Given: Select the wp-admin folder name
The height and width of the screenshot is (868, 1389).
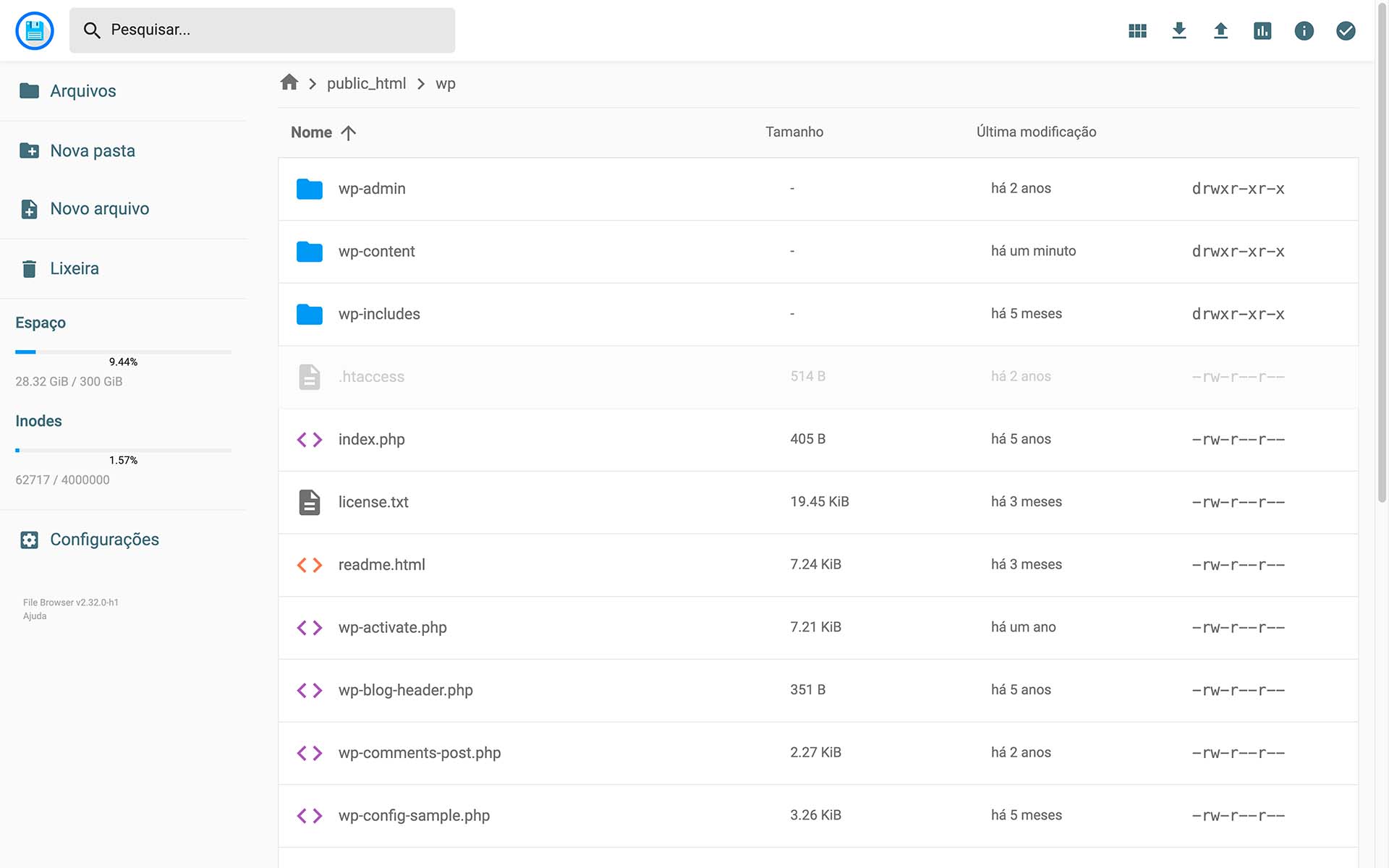Looking at the screenshot, I should coord(372,188).
